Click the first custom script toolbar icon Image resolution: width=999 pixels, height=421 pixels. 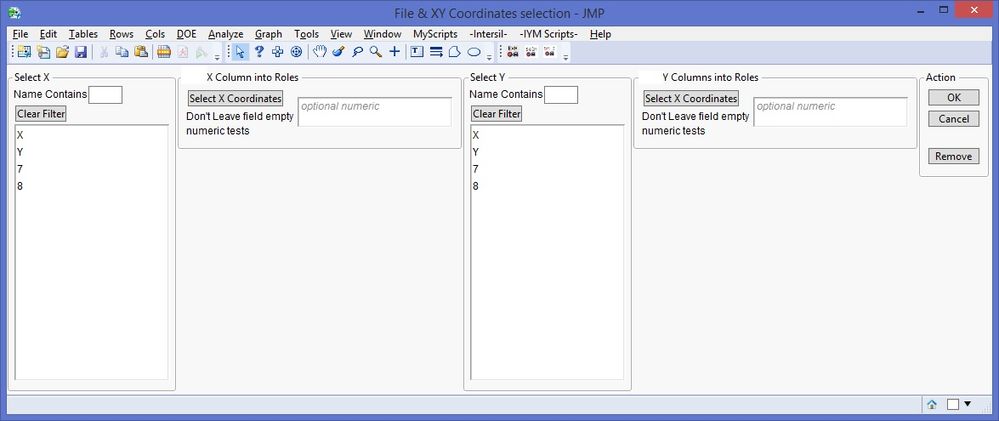coord(512,52)
